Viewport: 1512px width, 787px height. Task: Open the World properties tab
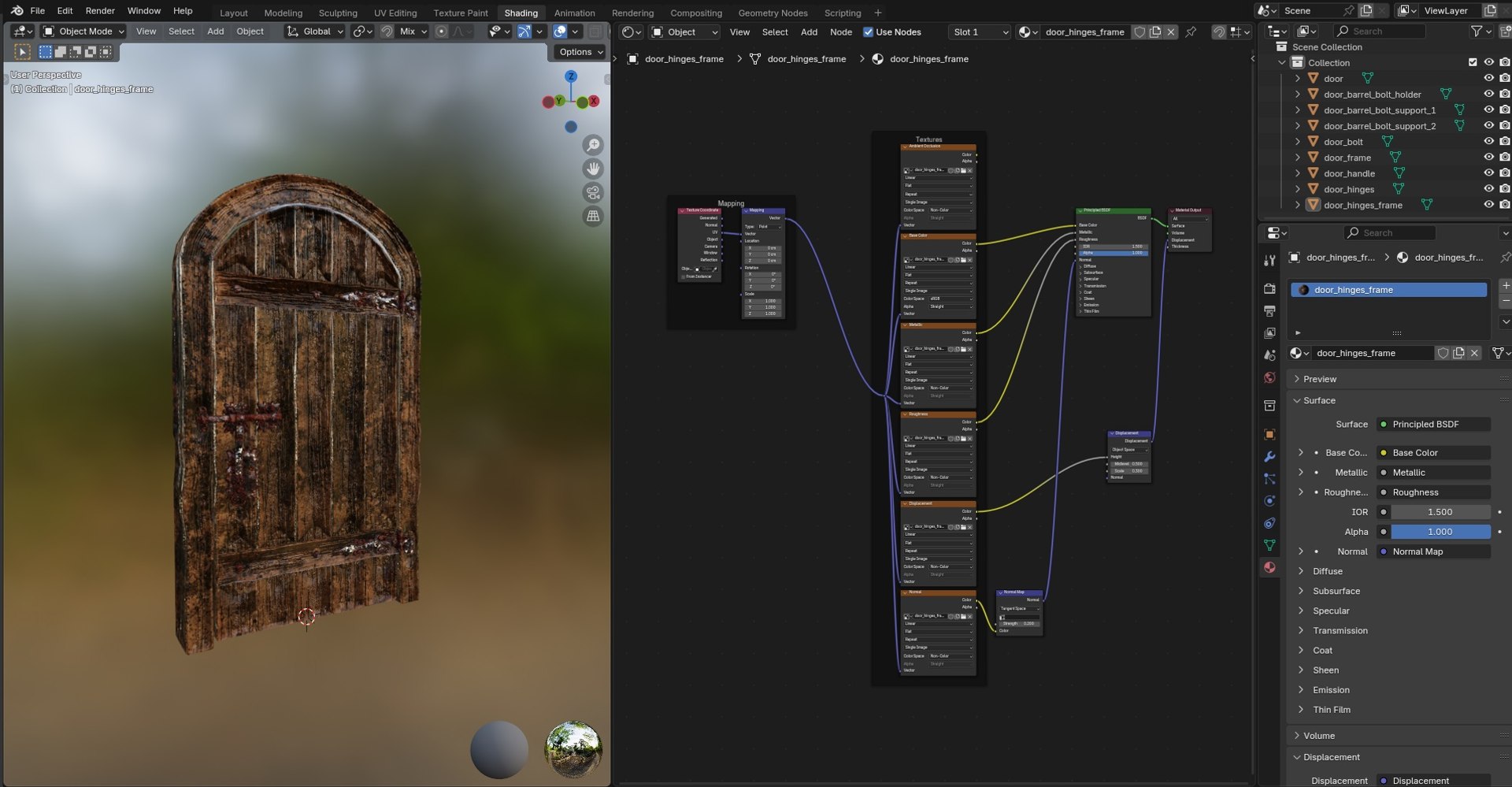click(1269, 377)
